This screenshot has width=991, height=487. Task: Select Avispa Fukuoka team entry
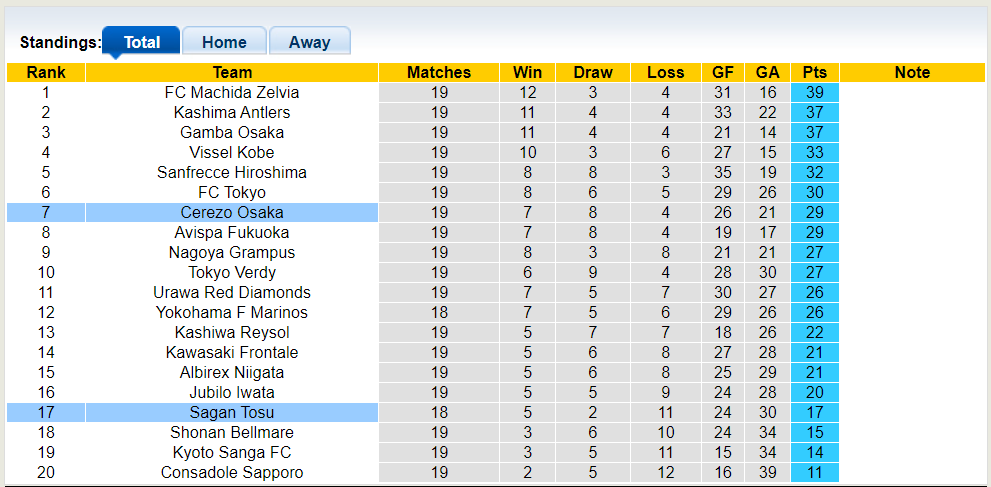[232, 232]
